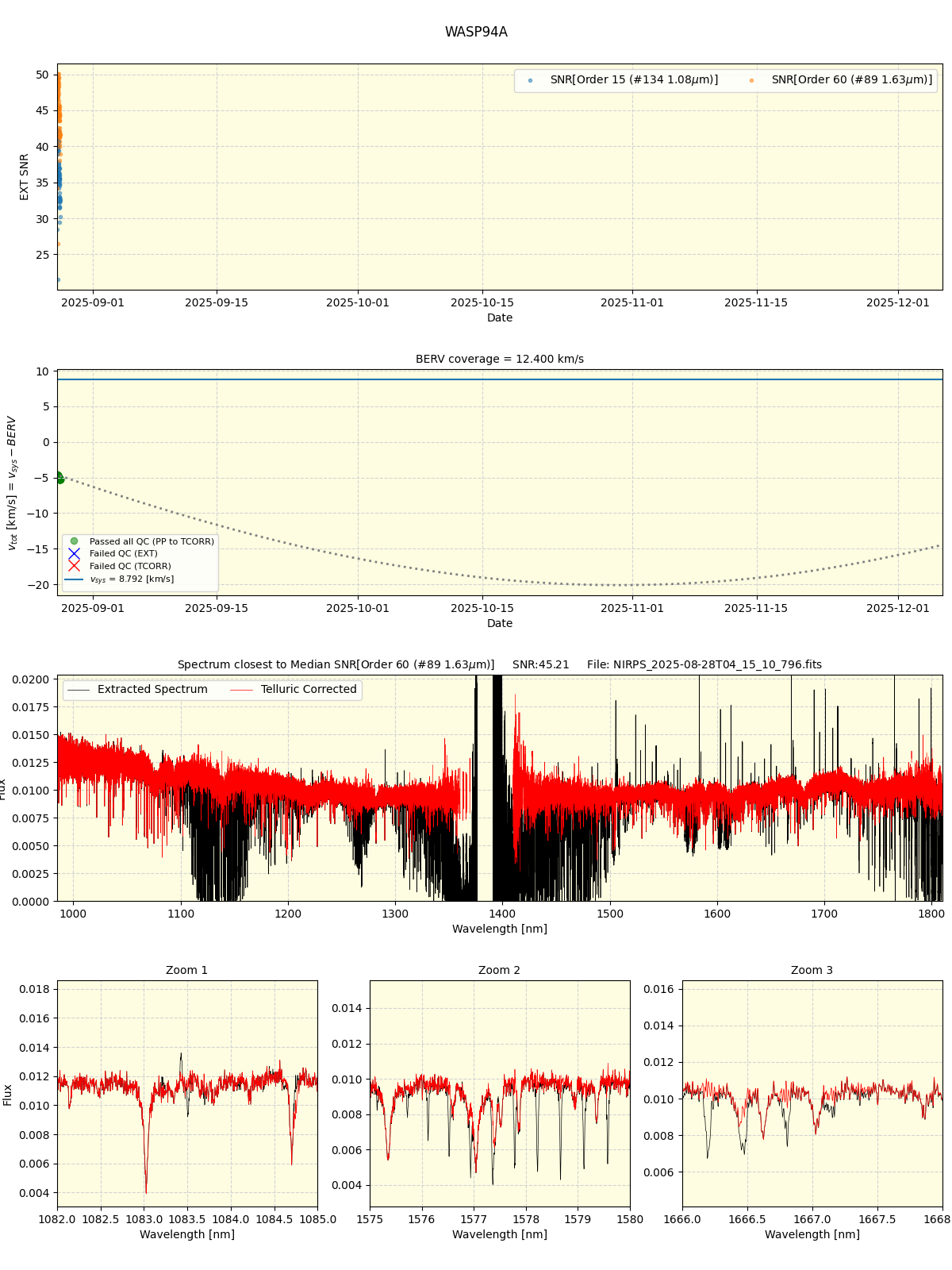Select the Zoom 1 subplot title
This screenshot has width=952, height=1270.
[186, 970]
